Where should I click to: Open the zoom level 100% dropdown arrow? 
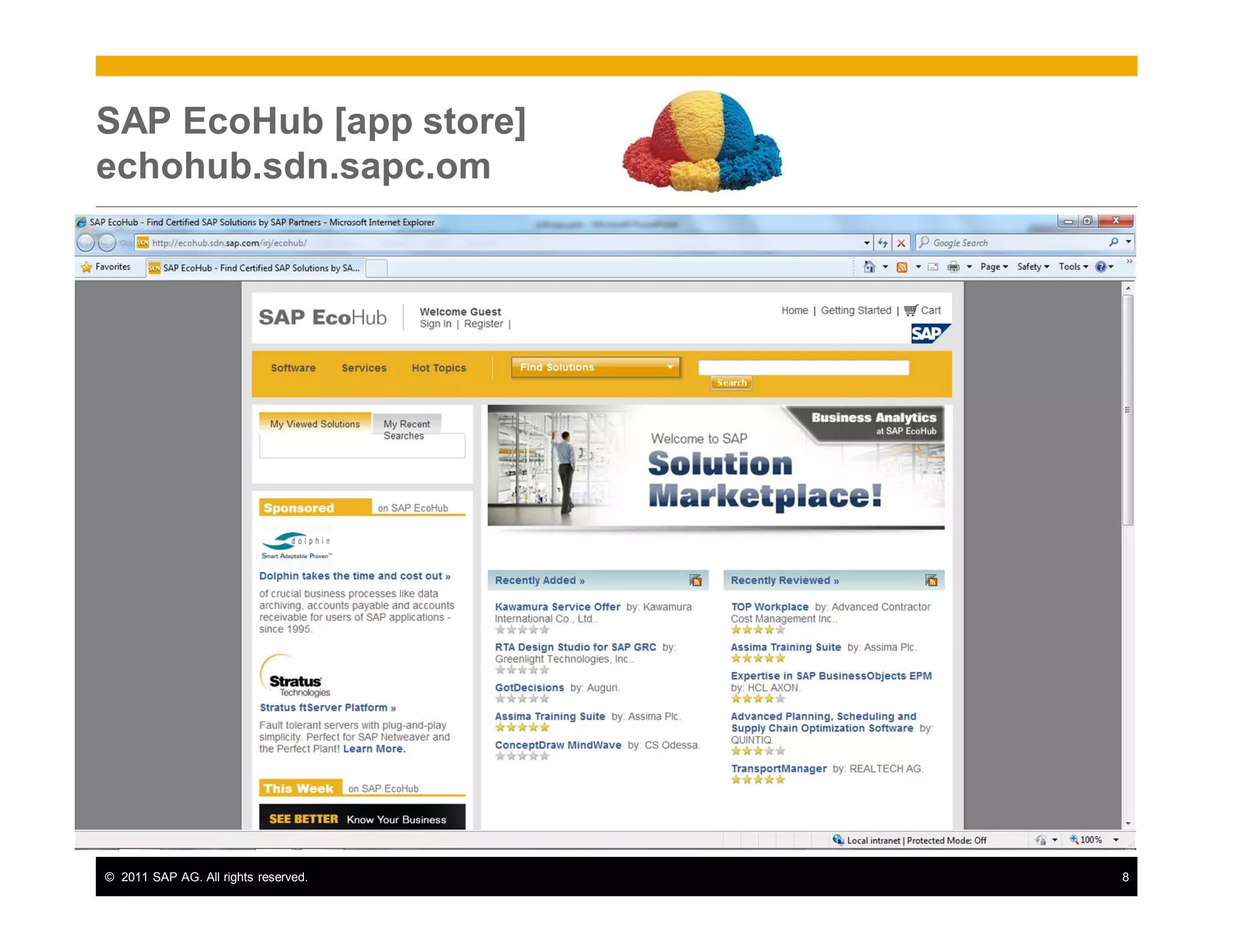1116,840
